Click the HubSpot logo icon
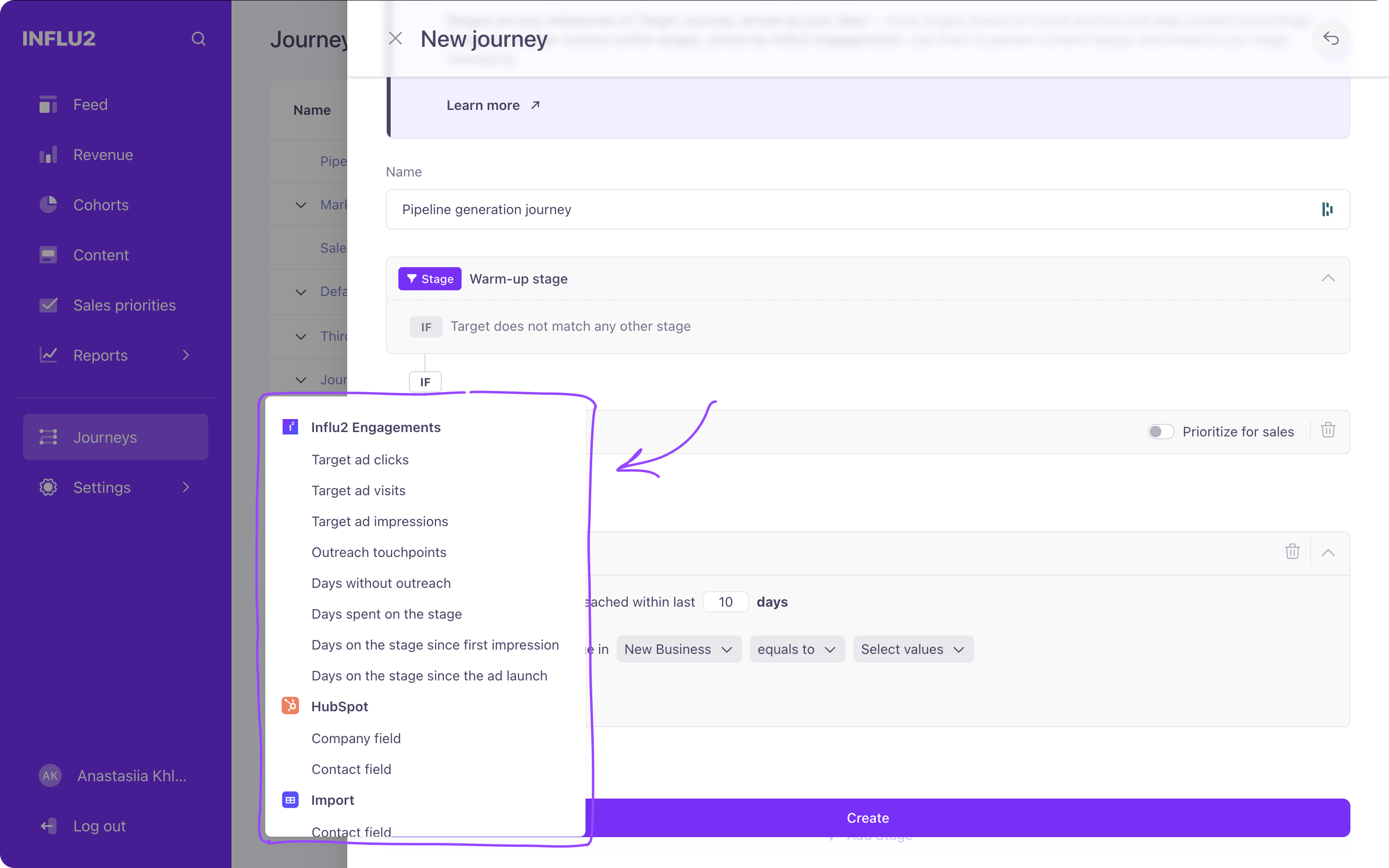The image size is (1389, 868). pos(290,705)
